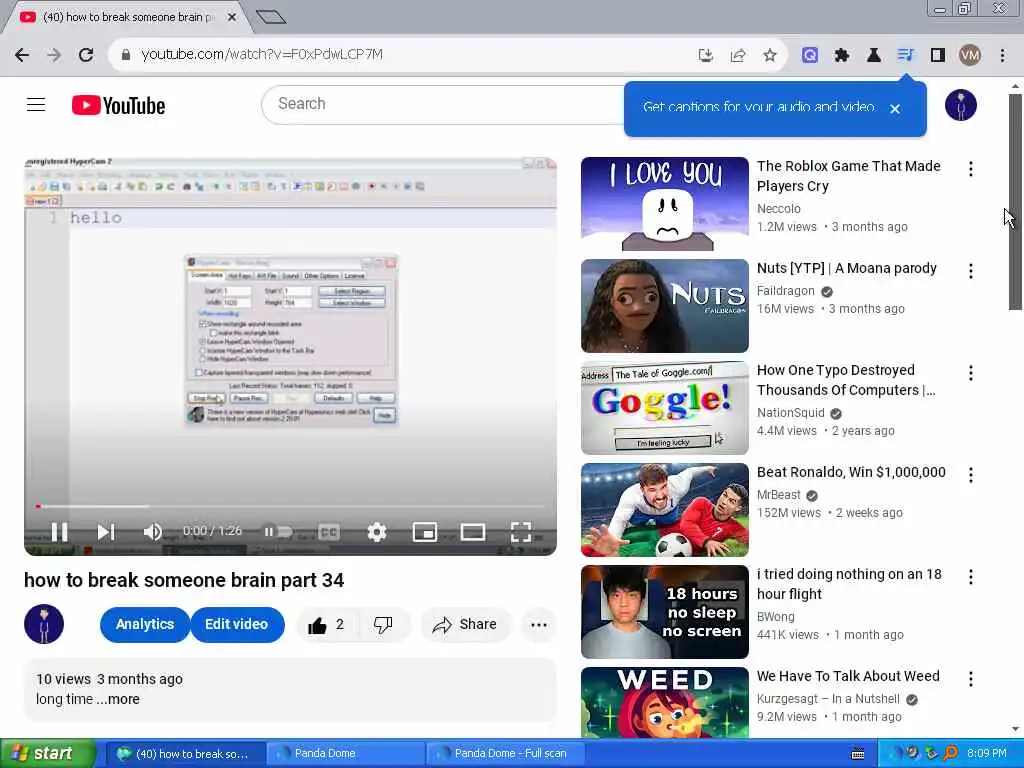Switch to Panda Dome taskbar item
1024x768 pixels.
pos(344,754)
